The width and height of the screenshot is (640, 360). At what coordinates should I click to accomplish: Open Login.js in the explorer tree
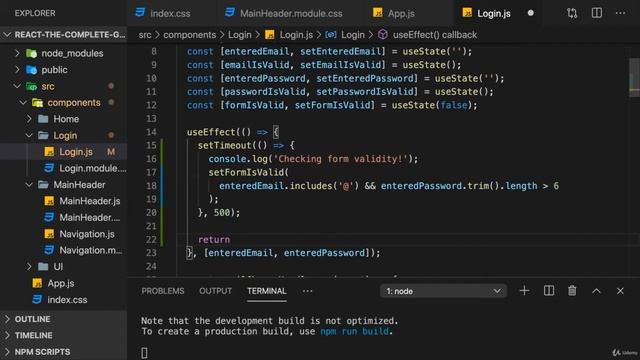pos(76,152)
